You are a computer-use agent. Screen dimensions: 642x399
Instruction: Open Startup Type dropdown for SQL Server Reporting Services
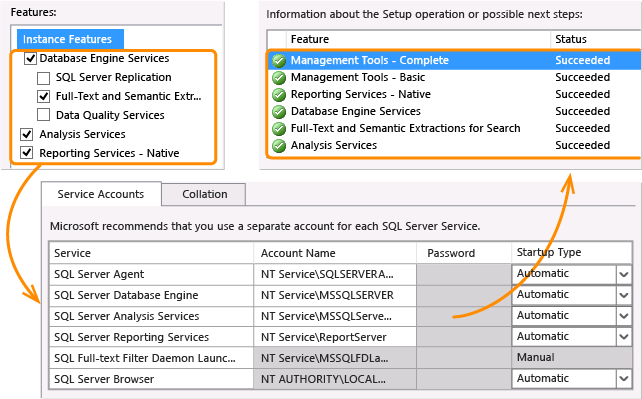[x=624, y=337]
